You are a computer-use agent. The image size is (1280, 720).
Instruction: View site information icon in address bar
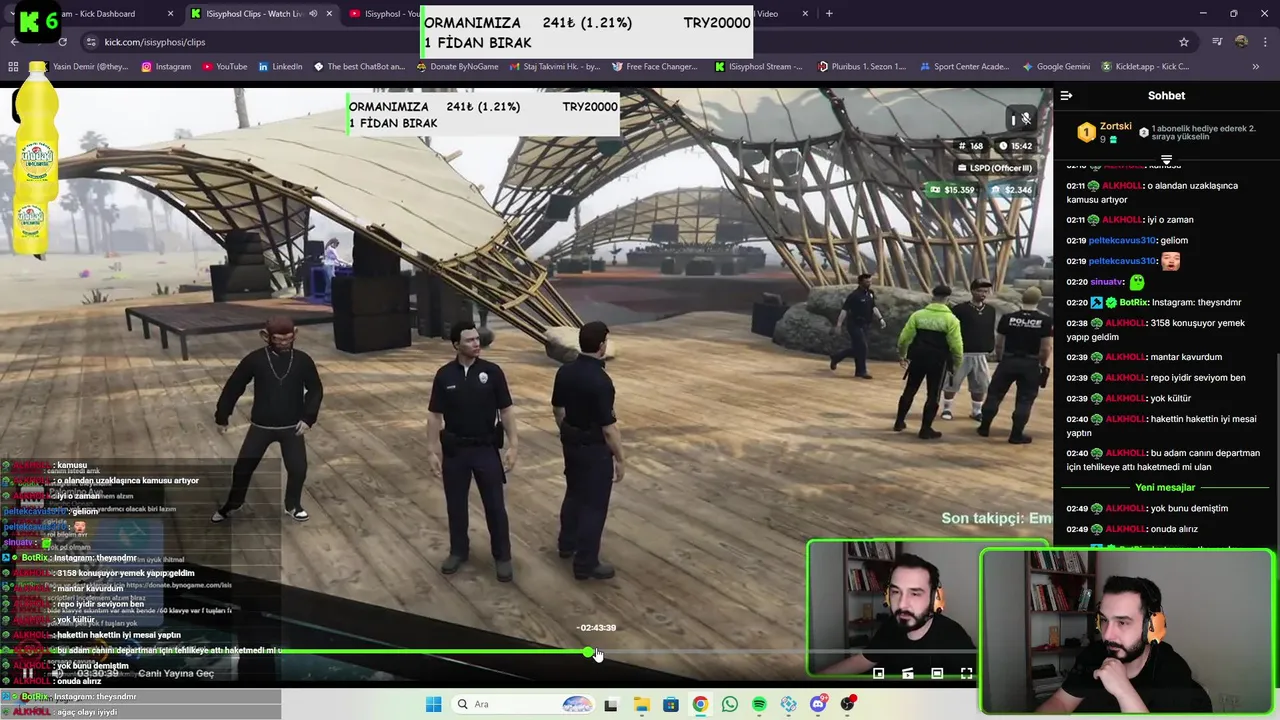90,42
